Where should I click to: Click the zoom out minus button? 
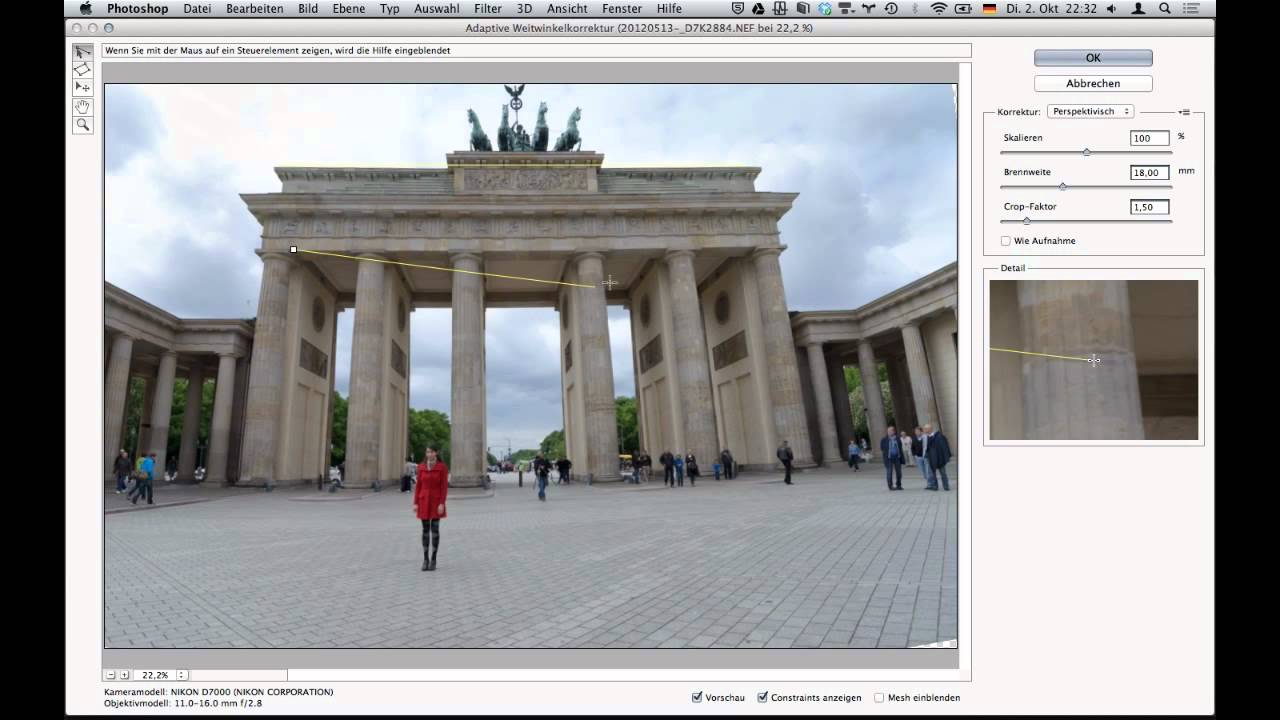click(x=111, y=675)
